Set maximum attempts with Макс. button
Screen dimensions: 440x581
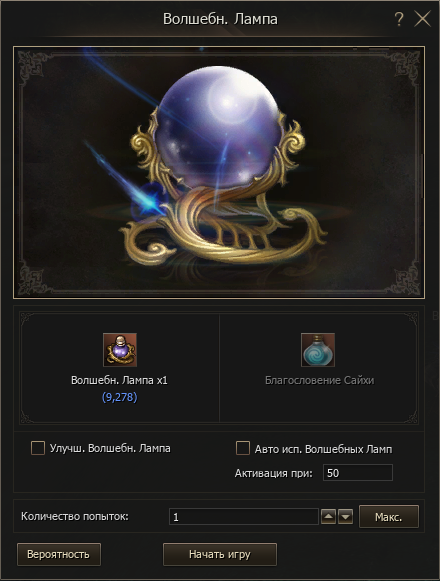click(389, 517)
